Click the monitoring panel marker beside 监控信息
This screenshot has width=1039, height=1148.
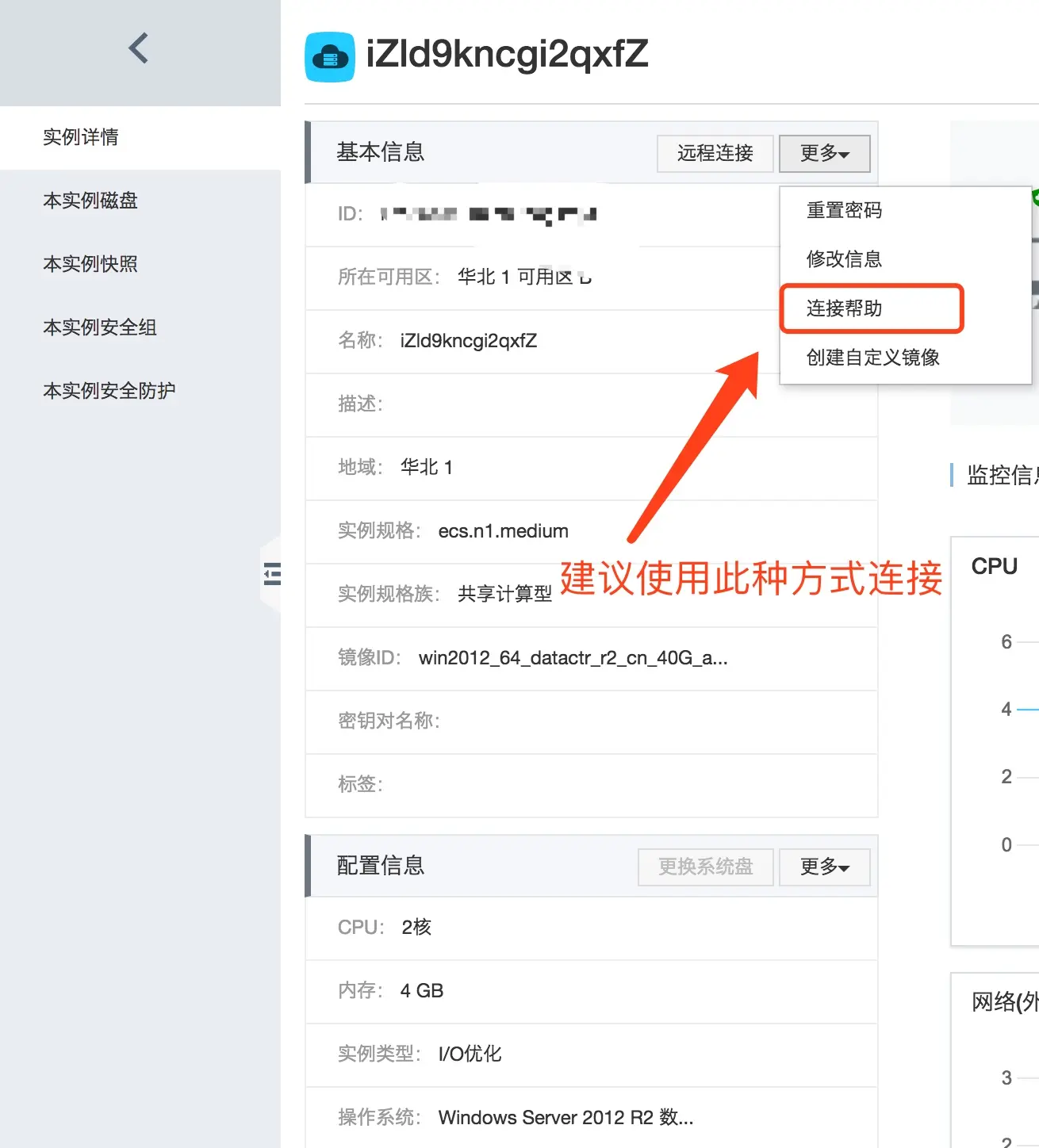pyautogui.click(x=953, y=474)
